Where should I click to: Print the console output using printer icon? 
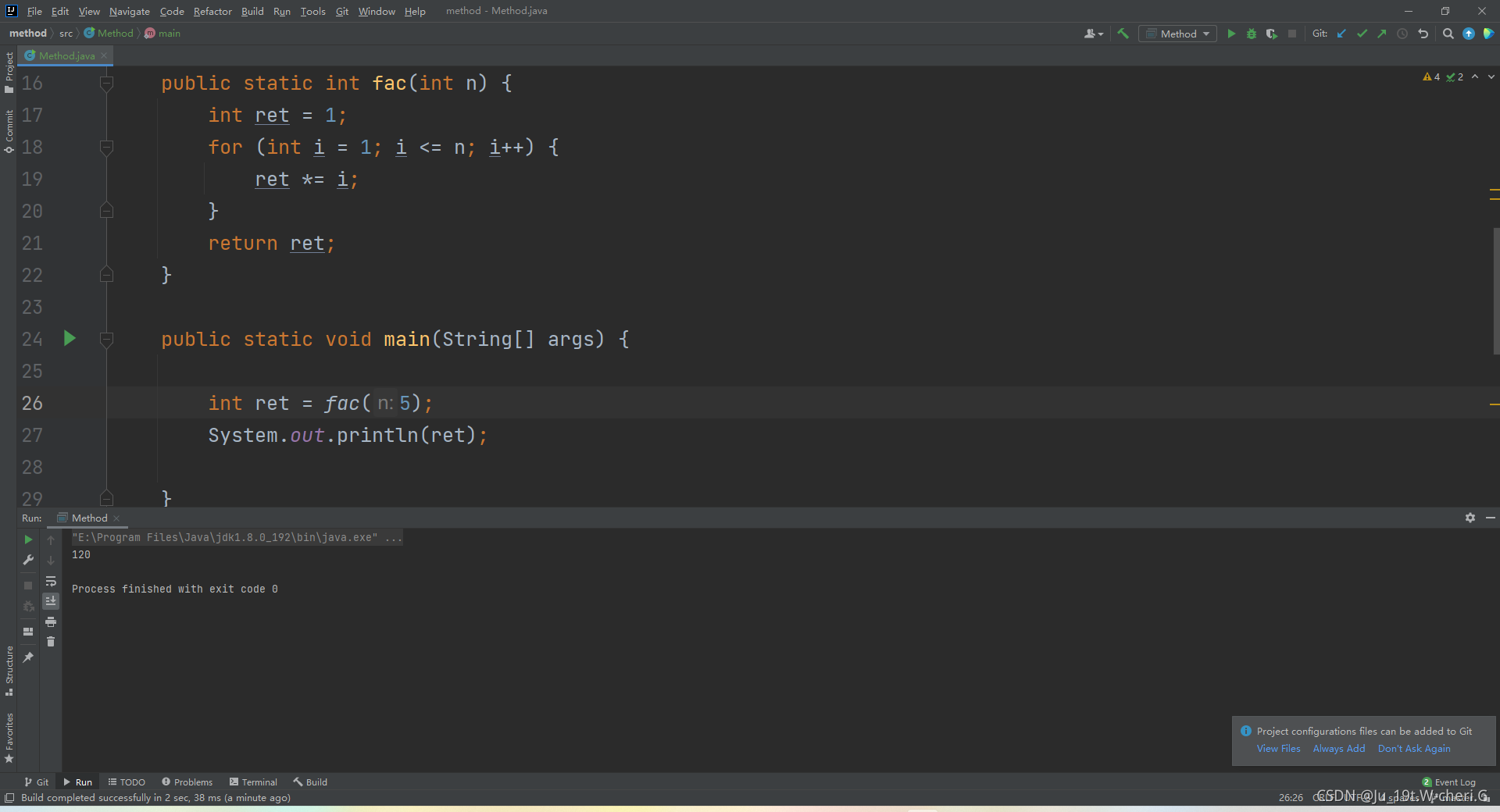(51, 621)
